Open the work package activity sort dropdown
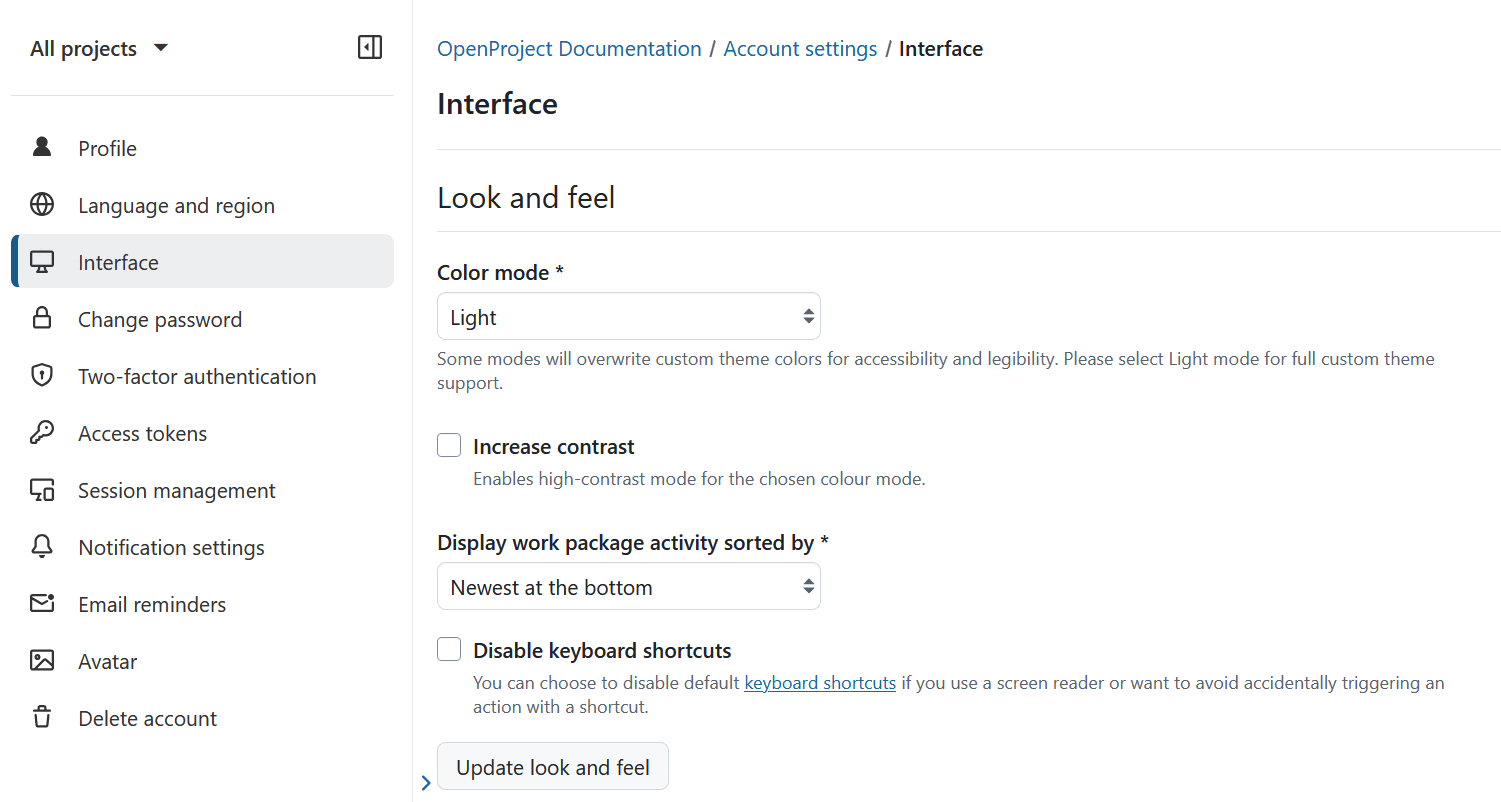1501x802 pixels. tap(628, 587)
